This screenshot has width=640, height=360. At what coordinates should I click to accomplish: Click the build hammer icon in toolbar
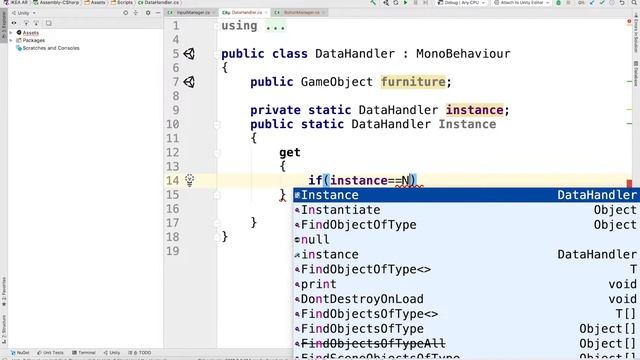(373, 2)
